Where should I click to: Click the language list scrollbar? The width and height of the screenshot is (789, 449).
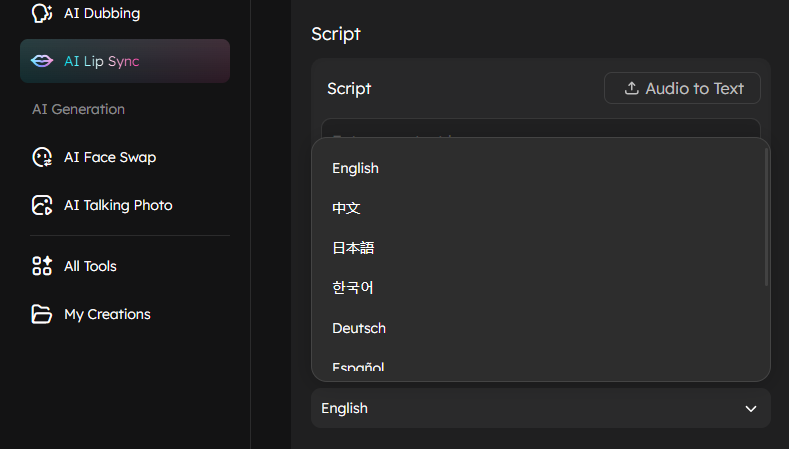[766, 217]
